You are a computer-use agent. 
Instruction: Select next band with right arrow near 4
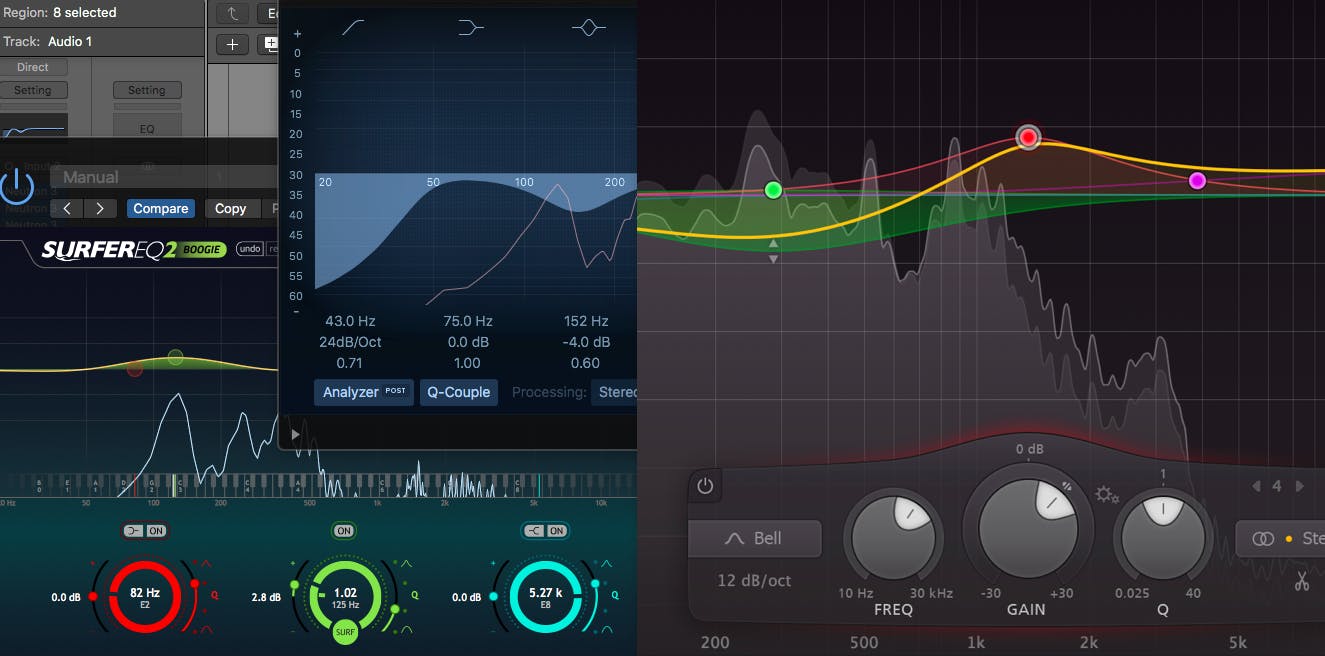1299,486
